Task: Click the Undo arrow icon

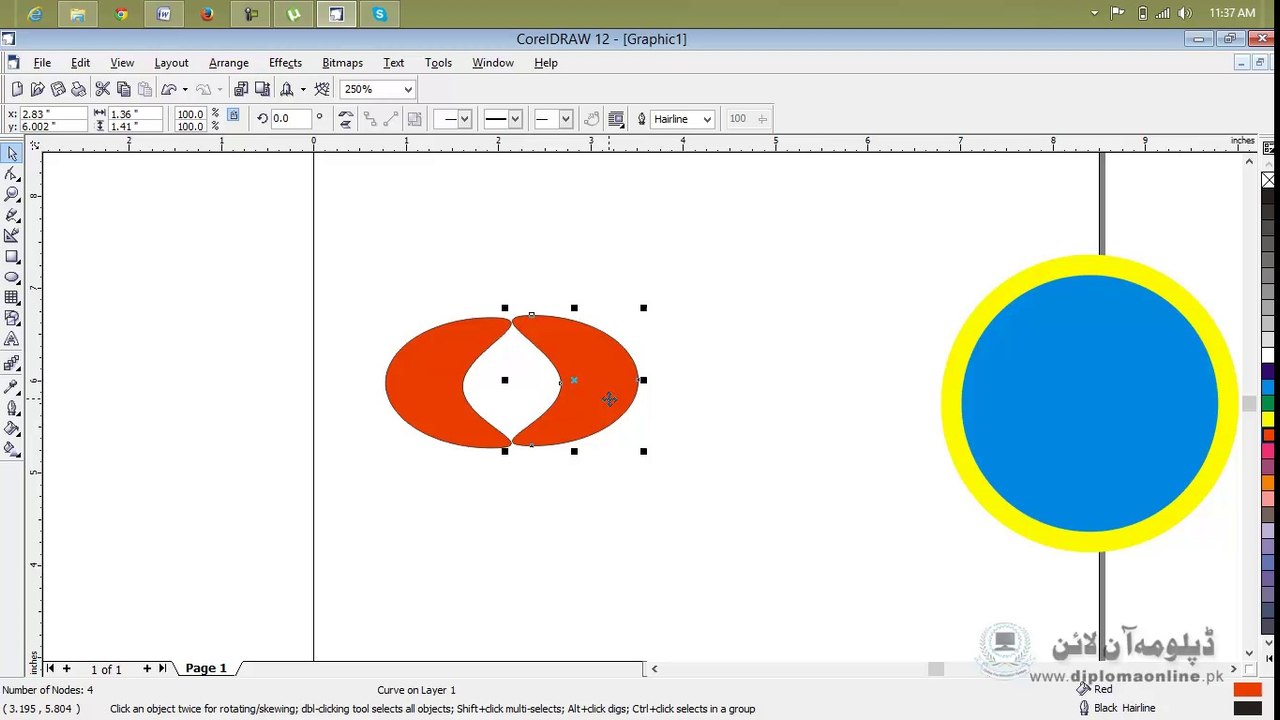Action: pos(168,89)
